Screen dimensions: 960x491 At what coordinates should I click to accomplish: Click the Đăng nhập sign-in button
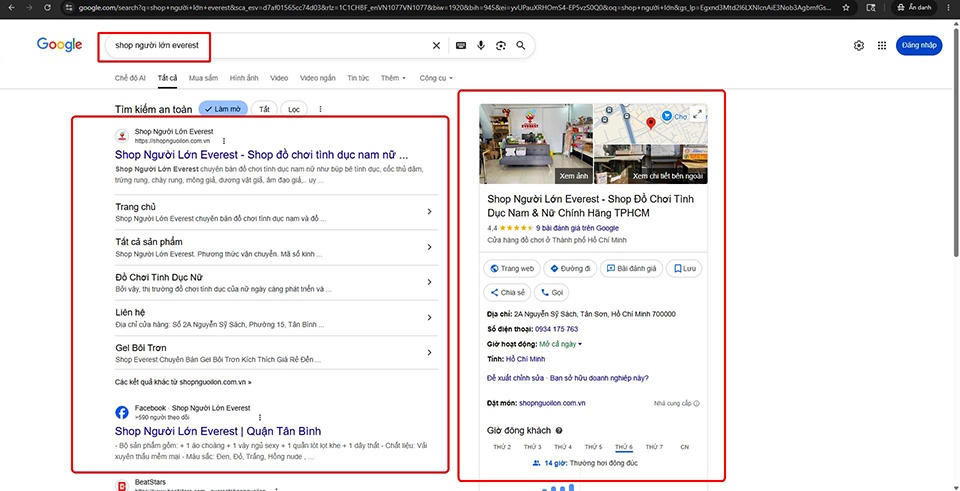[x=919, y=45]
